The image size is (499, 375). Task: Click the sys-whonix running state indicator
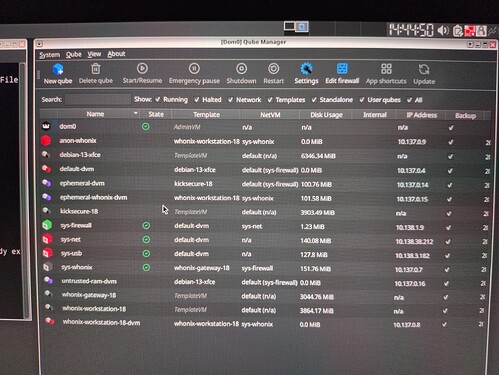pyautogui.click(x=146, y=267)
